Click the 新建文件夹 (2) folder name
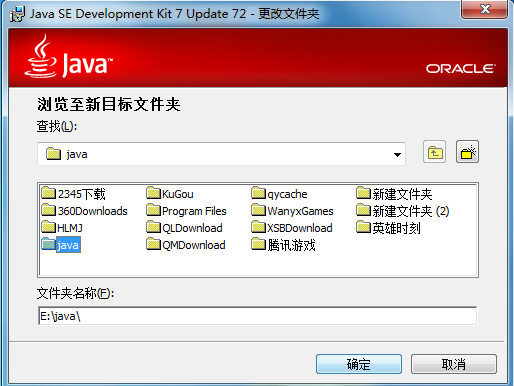Image resolution: width=514 pixels, height=386 pixels. point(411,211)
